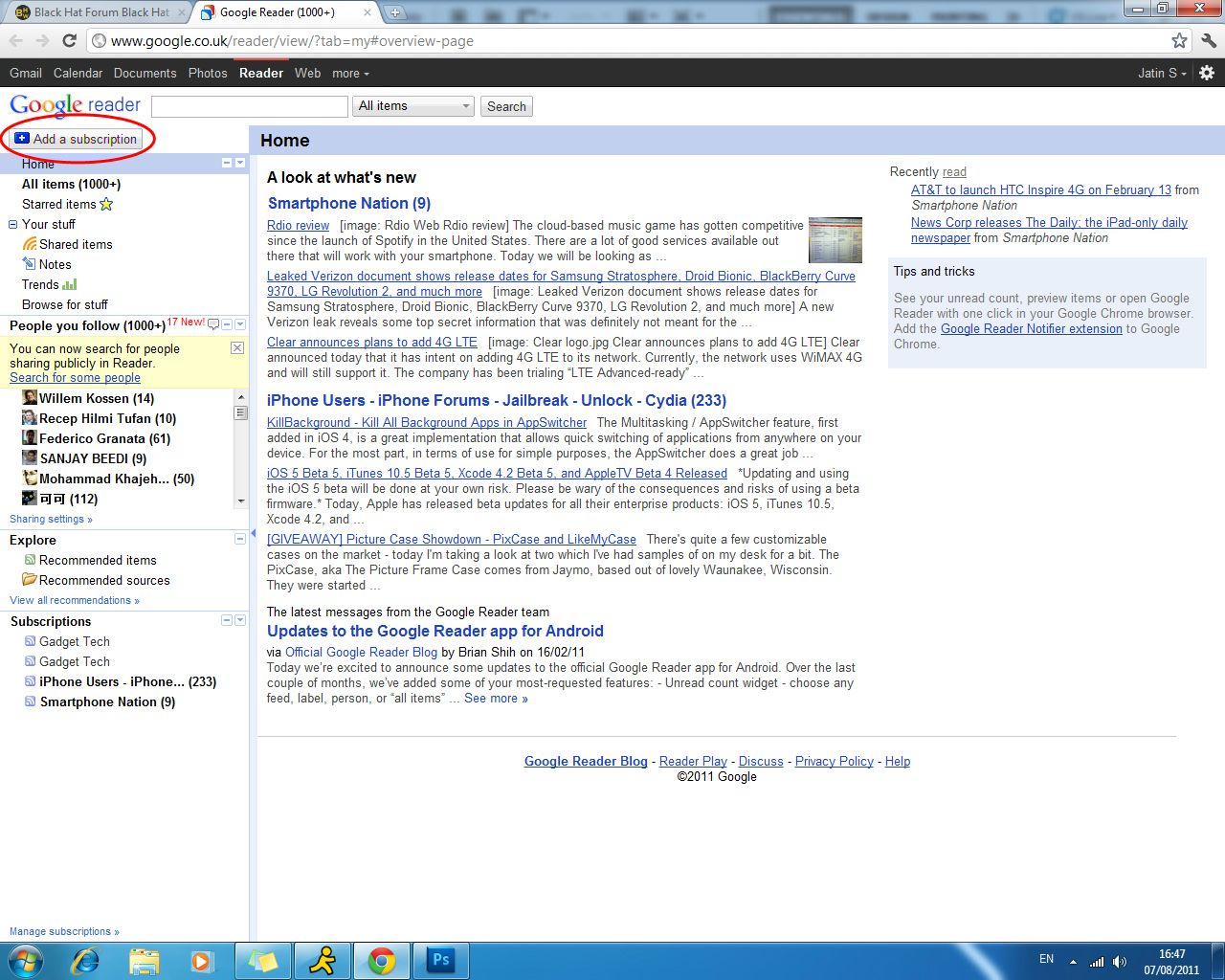Collapse the navigation sidebar with the arrow
1225x980 pixels.
click(x=253, y=533)
